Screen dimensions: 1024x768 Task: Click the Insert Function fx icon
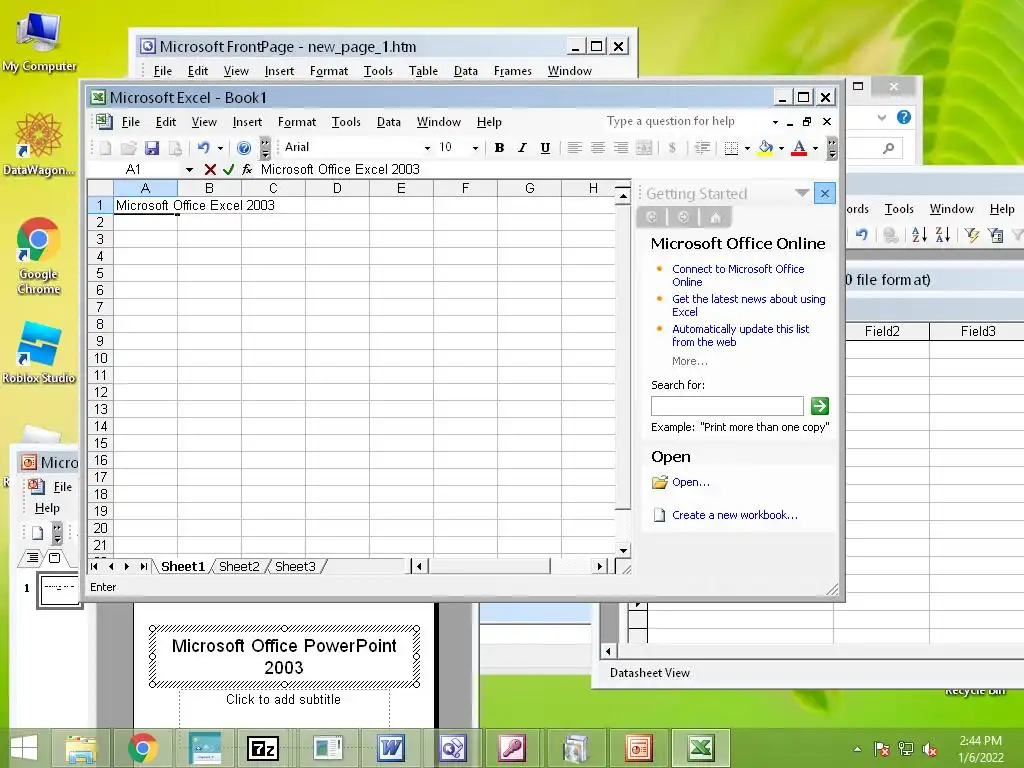247,170
